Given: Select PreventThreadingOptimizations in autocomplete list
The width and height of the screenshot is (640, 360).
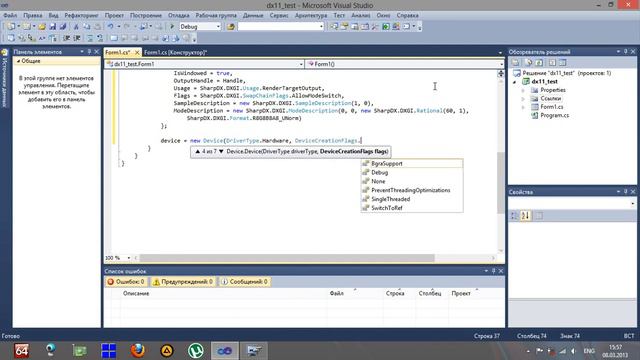Looking at the screenshot, I should tap(412, 190).
